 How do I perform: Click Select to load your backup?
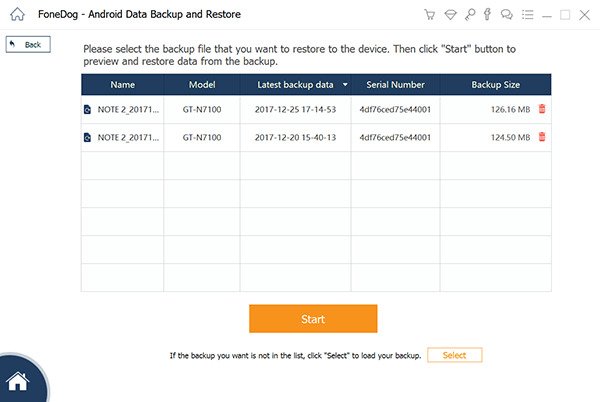[454, 355]
